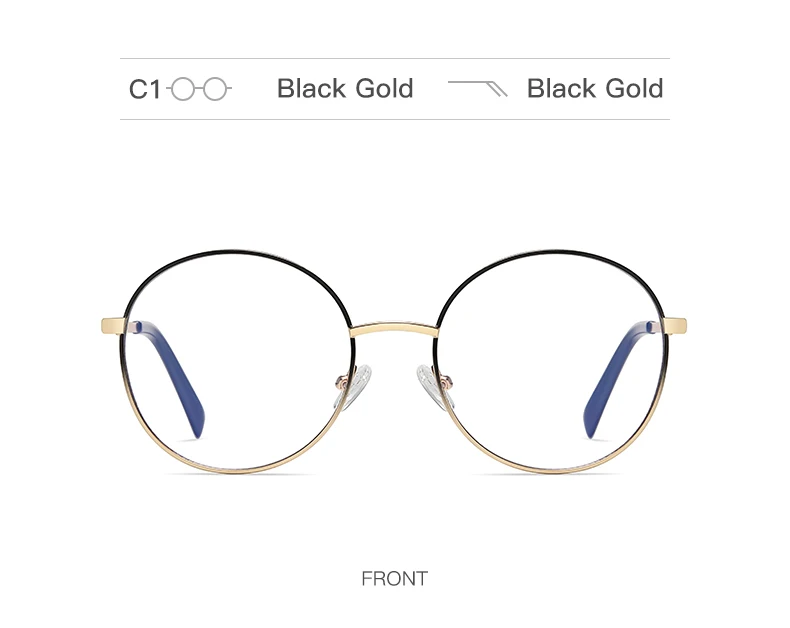Click the right gold hinge end piece
This screenshot has width=790, height=628.
675,326
